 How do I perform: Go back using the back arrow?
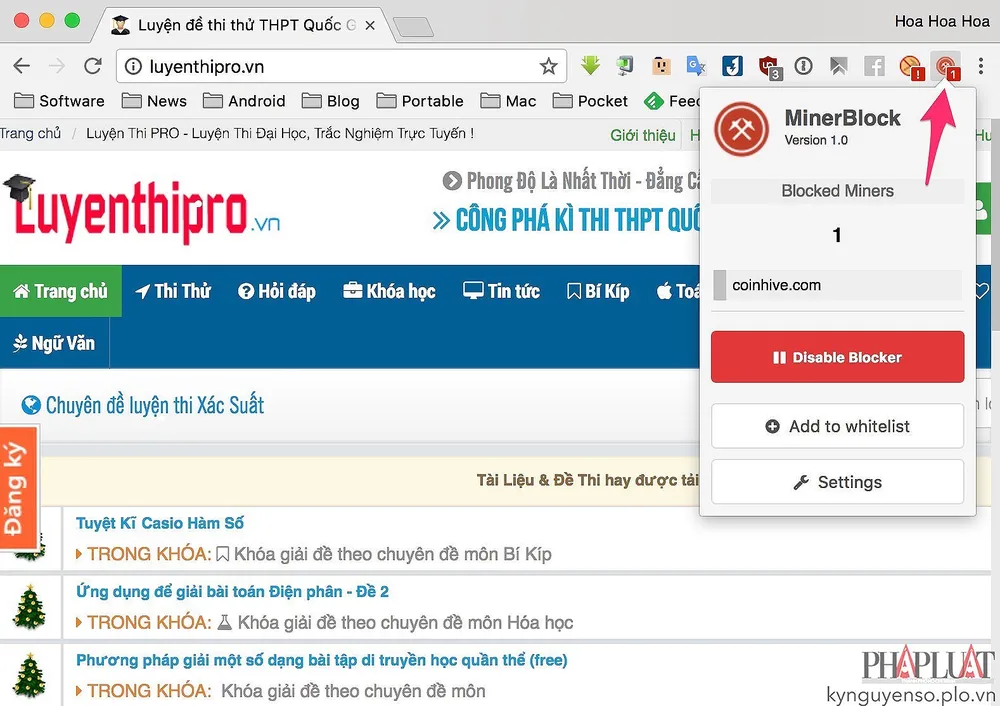pyautogui.click(x=21, y=67)
